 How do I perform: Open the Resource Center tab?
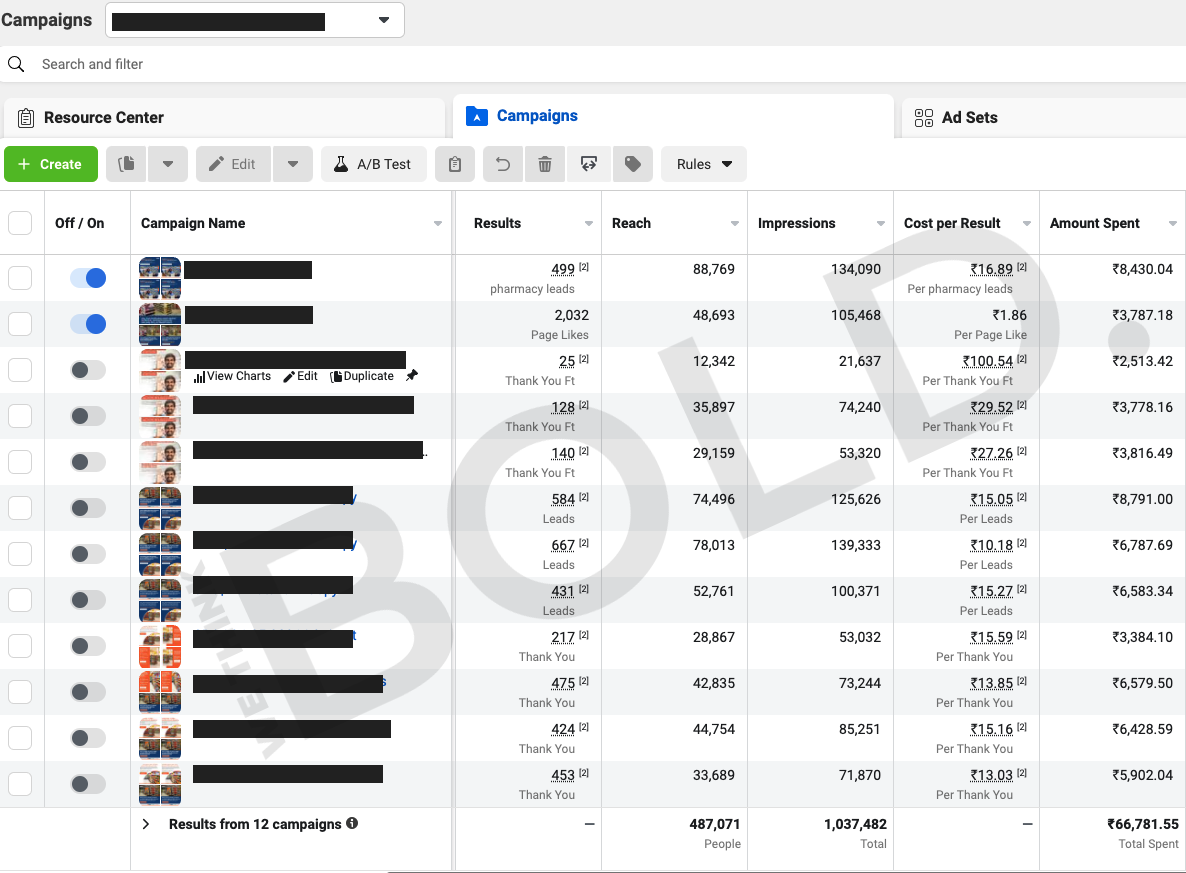pos(103,117)
